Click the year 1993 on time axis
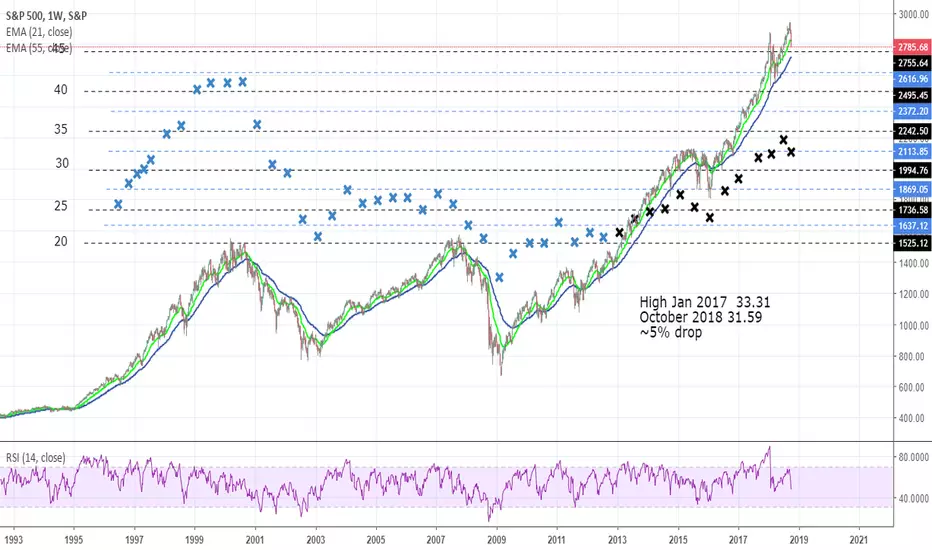The width and height of the screenshot is (932, 550). tap(13, 540)
